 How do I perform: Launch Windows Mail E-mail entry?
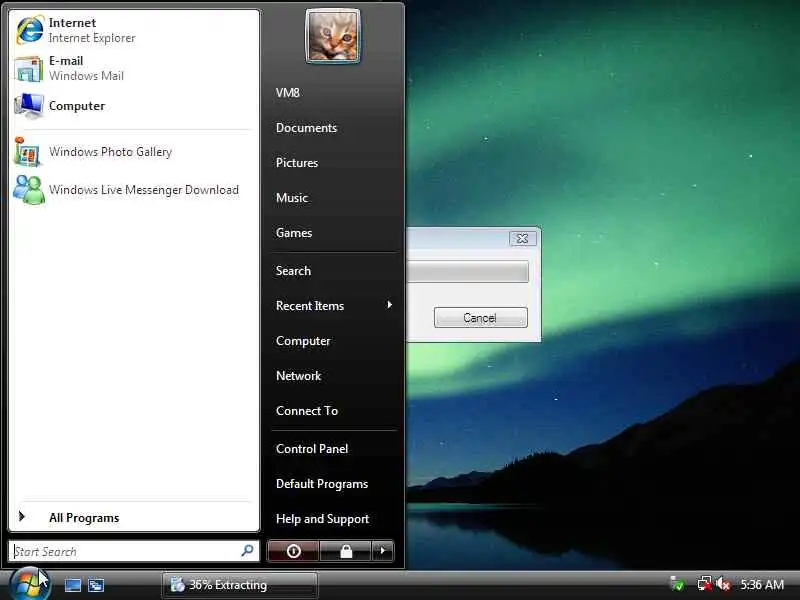click(x=134, y=68)
